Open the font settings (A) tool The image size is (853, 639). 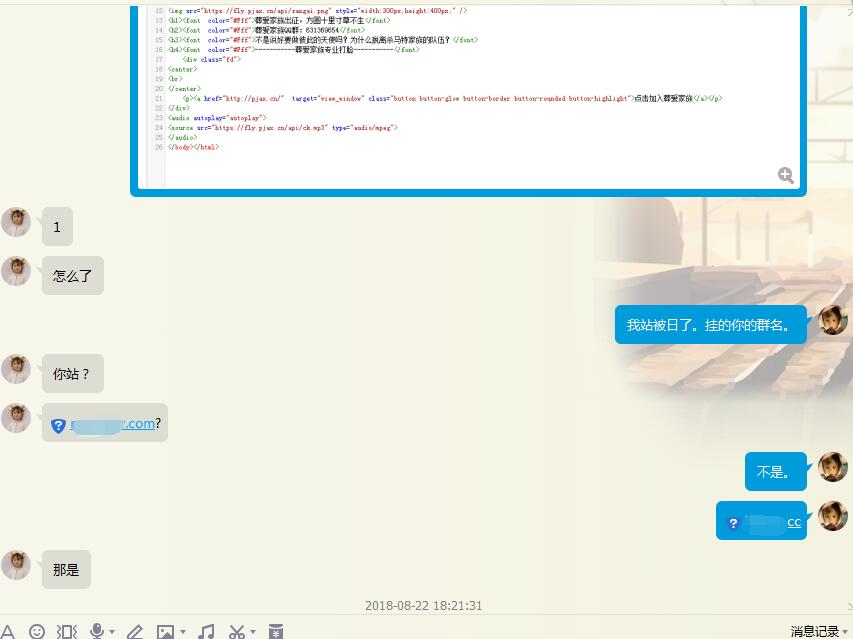point(8,631)
